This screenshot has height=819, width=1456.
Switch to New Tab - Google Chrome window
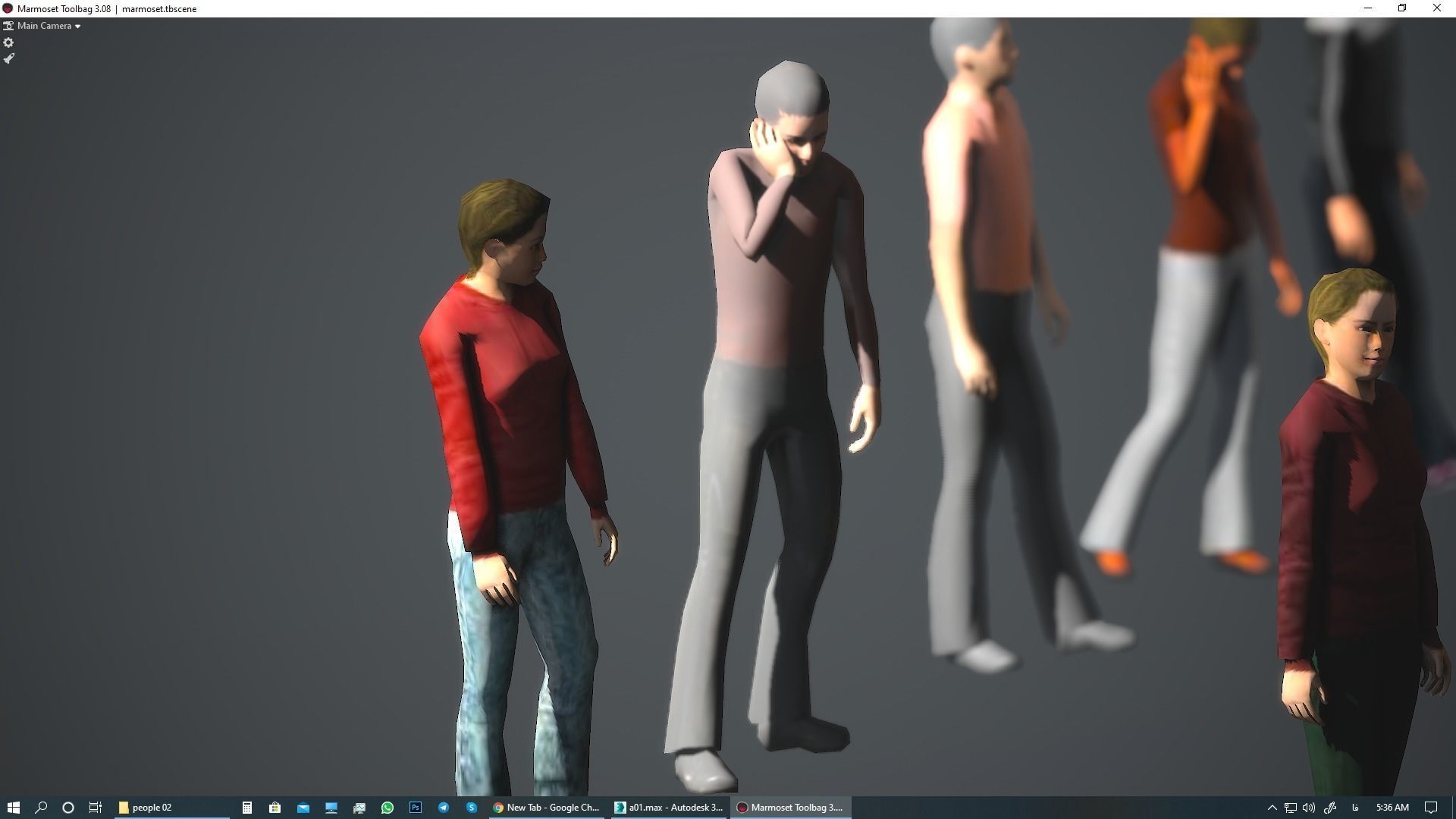(548, 808)
